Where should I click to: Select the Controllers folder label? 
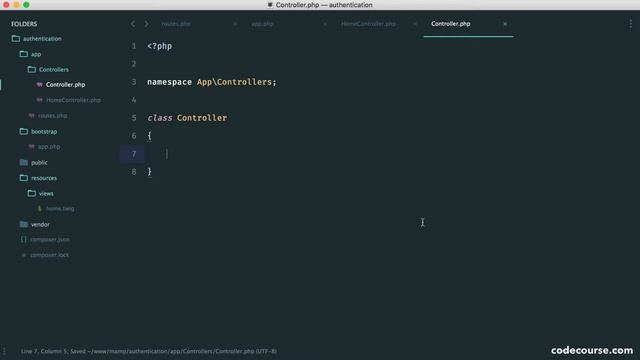54,69
